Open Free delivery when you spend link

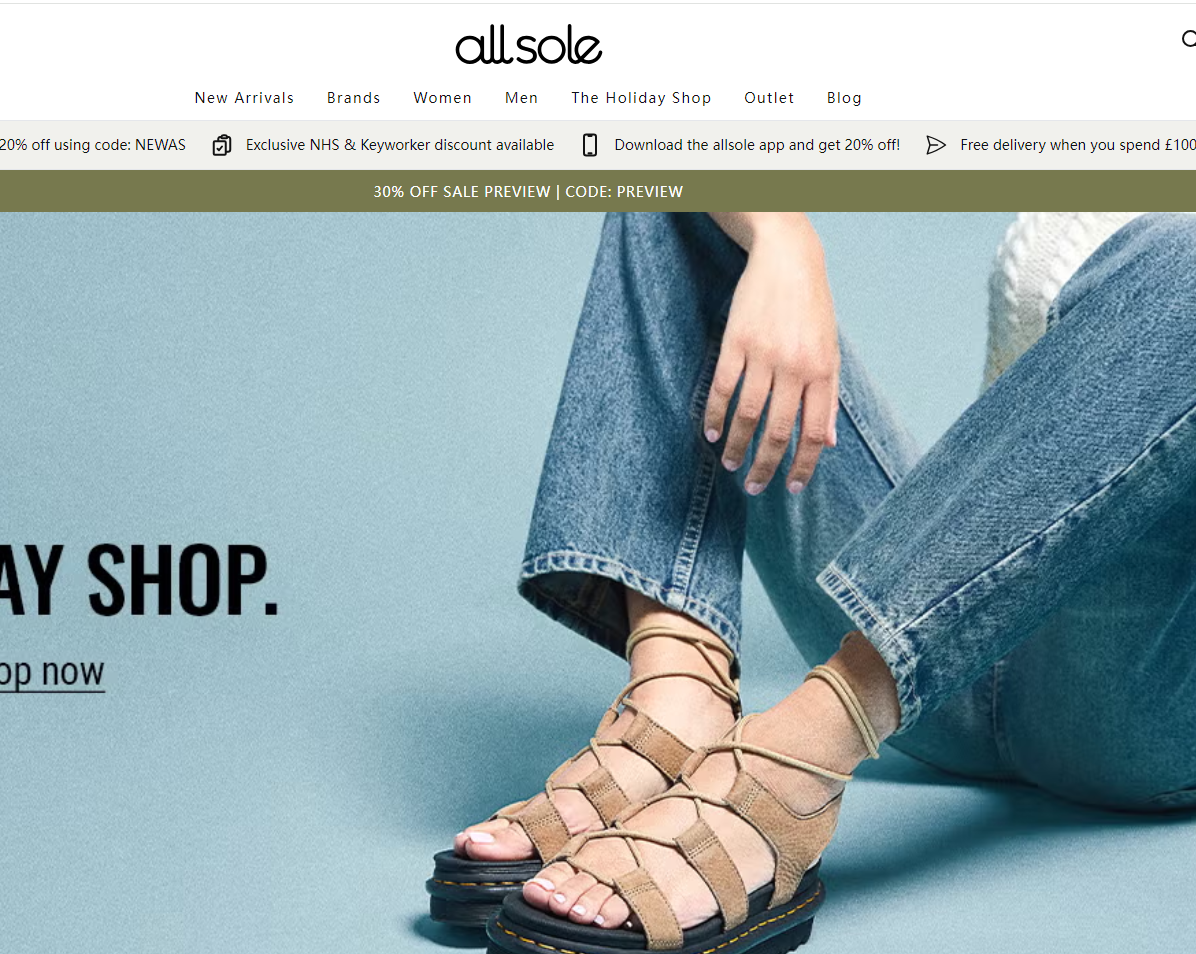click(1078, 145)
